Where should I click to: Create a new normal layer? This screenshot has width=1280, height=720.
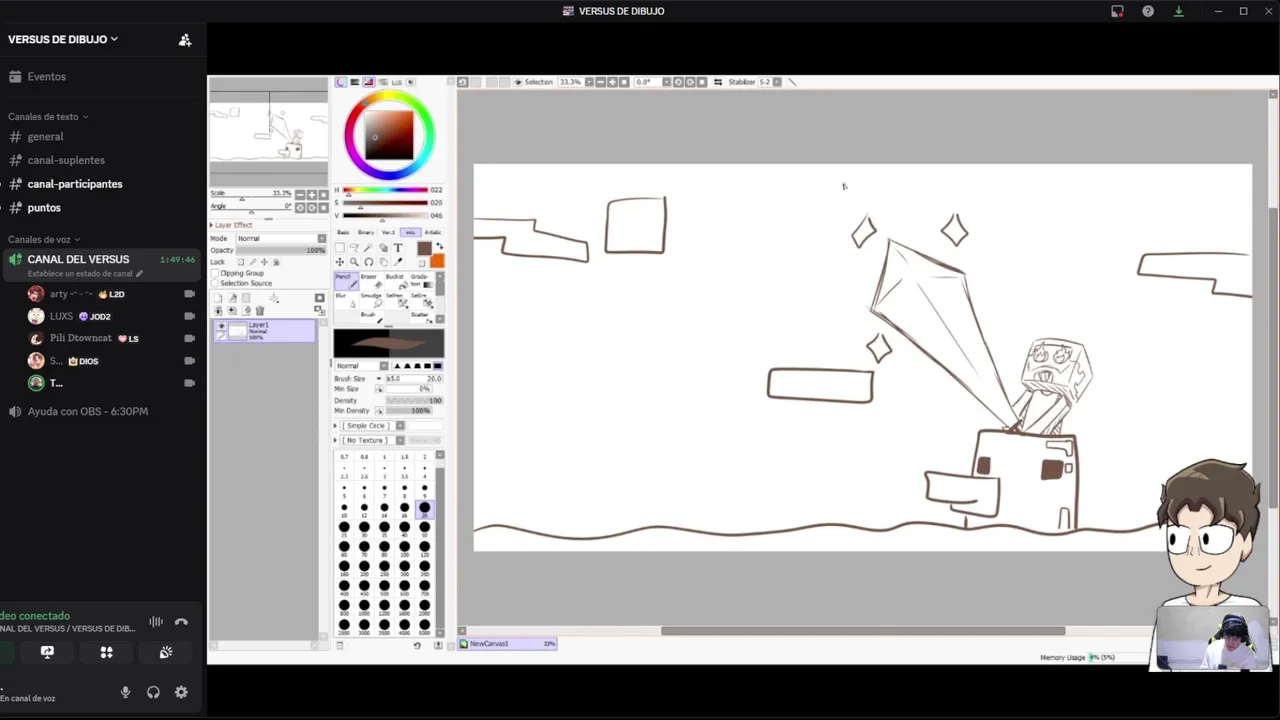(218, 298)
